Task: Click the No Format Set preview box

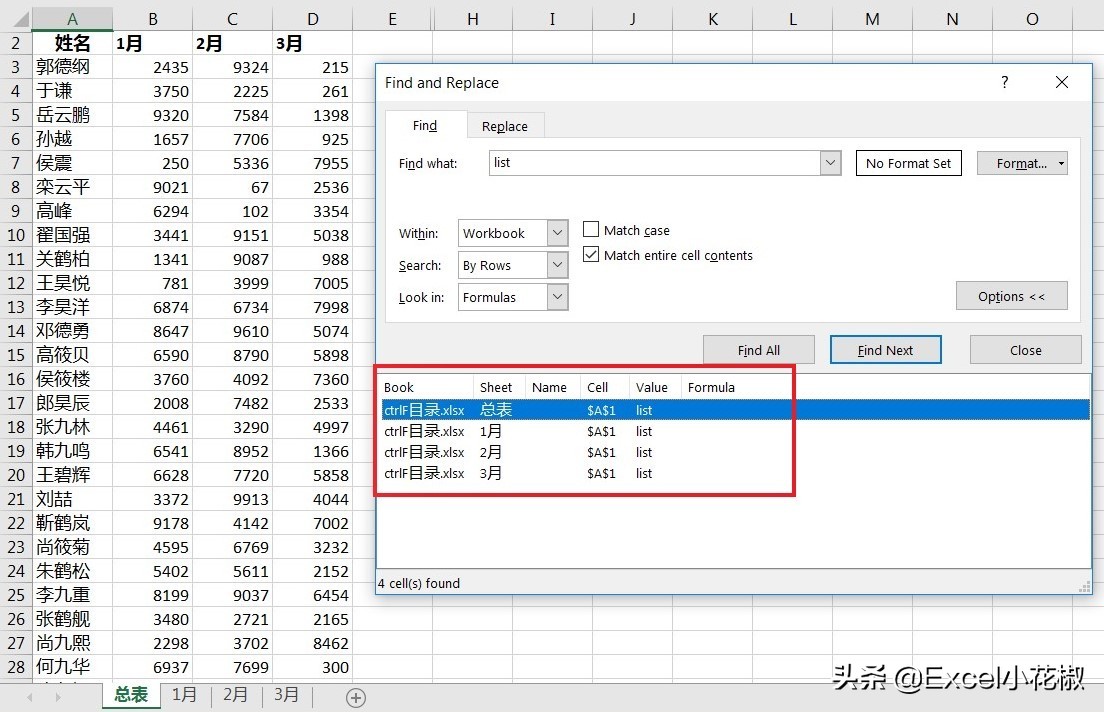Action: tap(908, 163)
